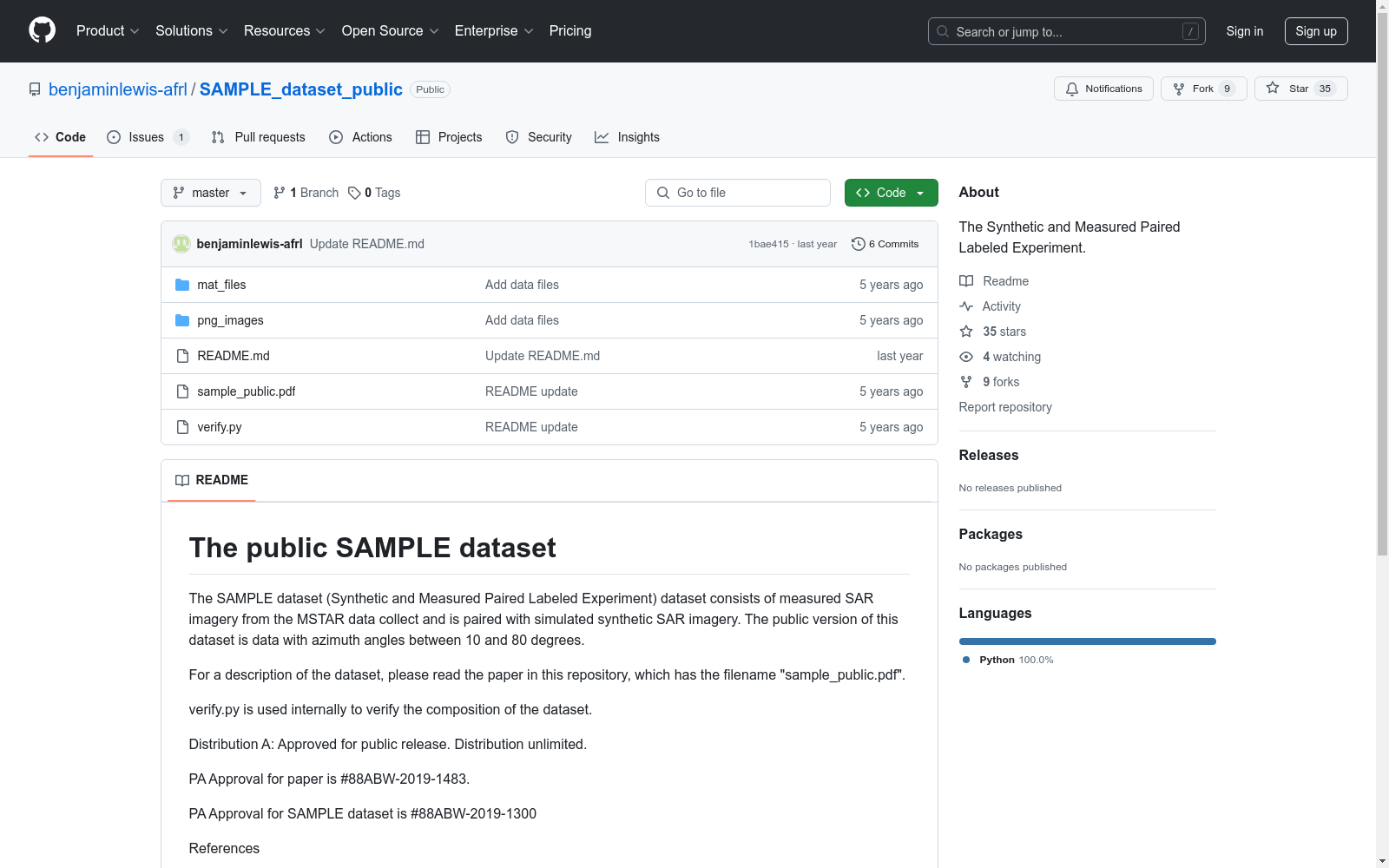
Task: Click the 1bae415 commit hash
Action: (768, 244)
